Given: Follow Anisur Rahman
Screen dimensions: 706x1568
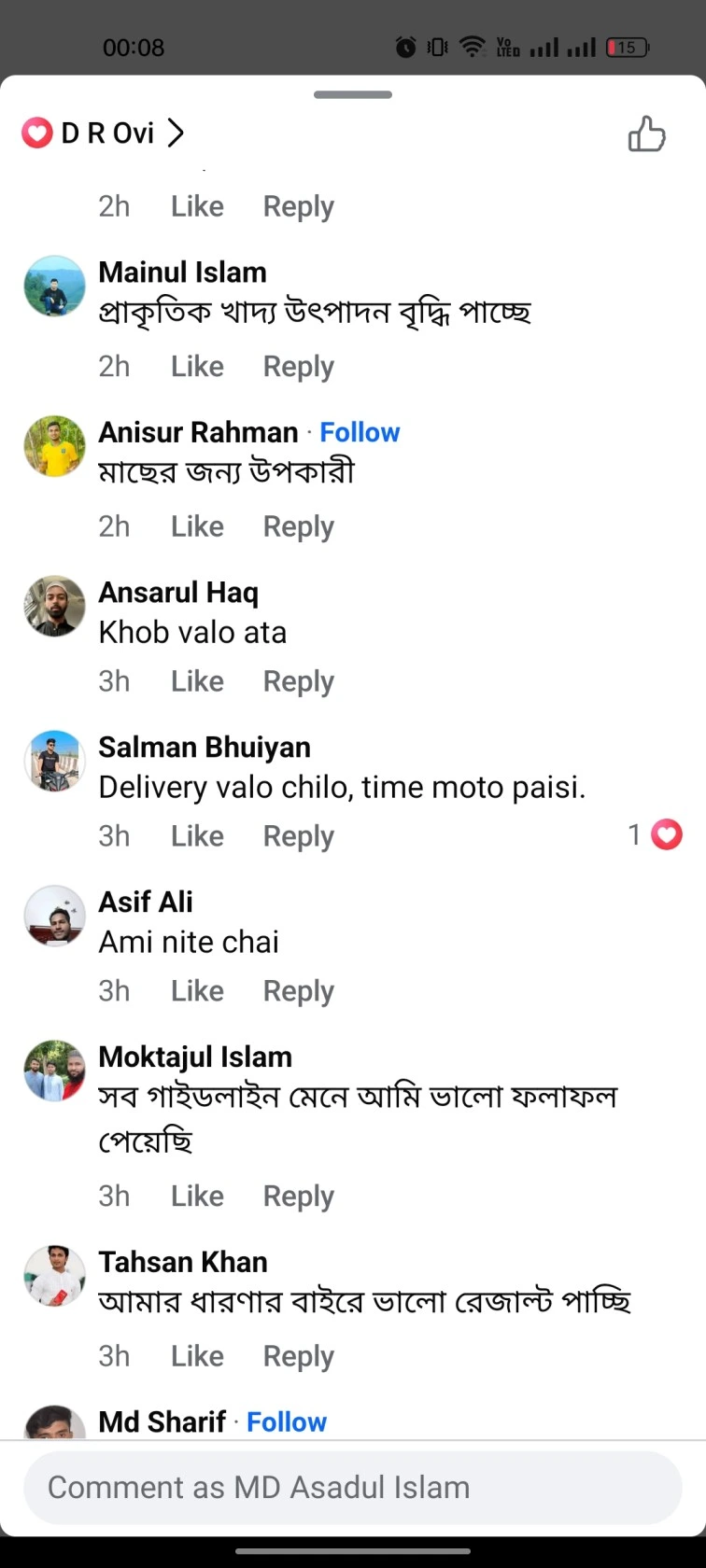Looking at the screenshot, I should tap(360, 431).
